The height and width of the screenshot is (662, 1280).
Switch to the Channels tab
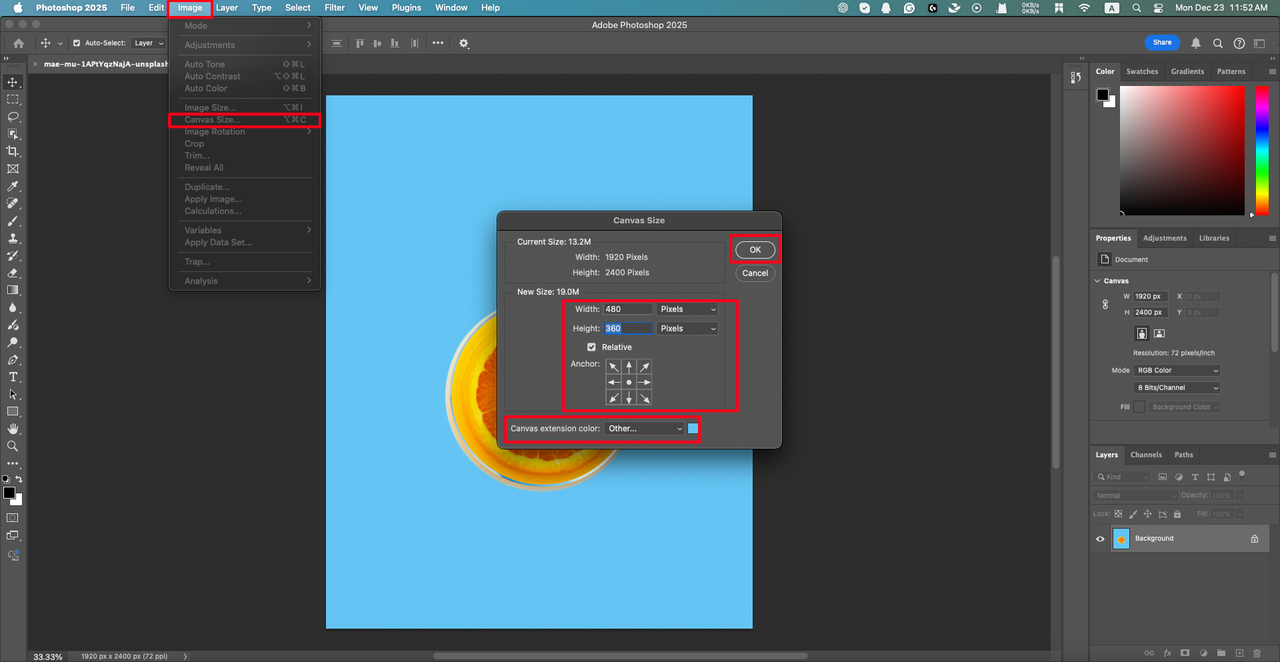click(1146, 454)
